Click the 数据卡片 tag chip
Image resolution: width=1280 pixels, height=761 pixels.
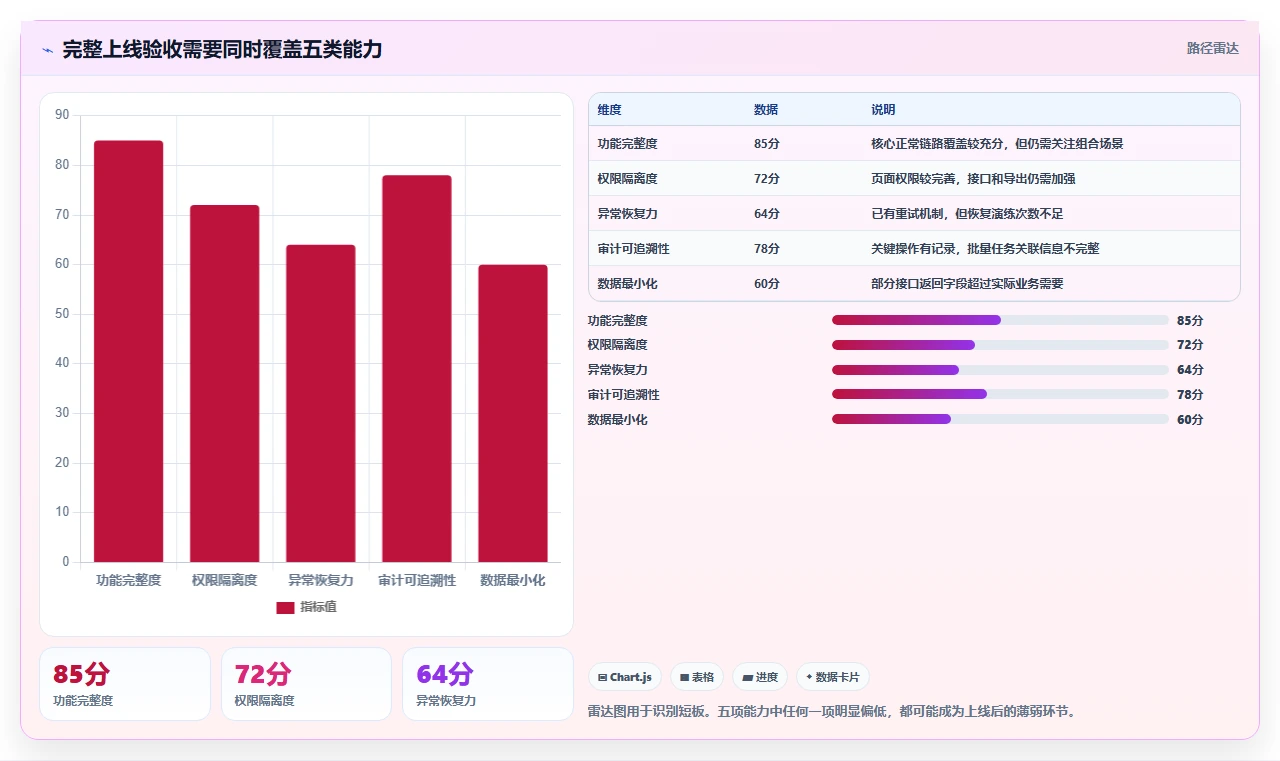point(832,677)
